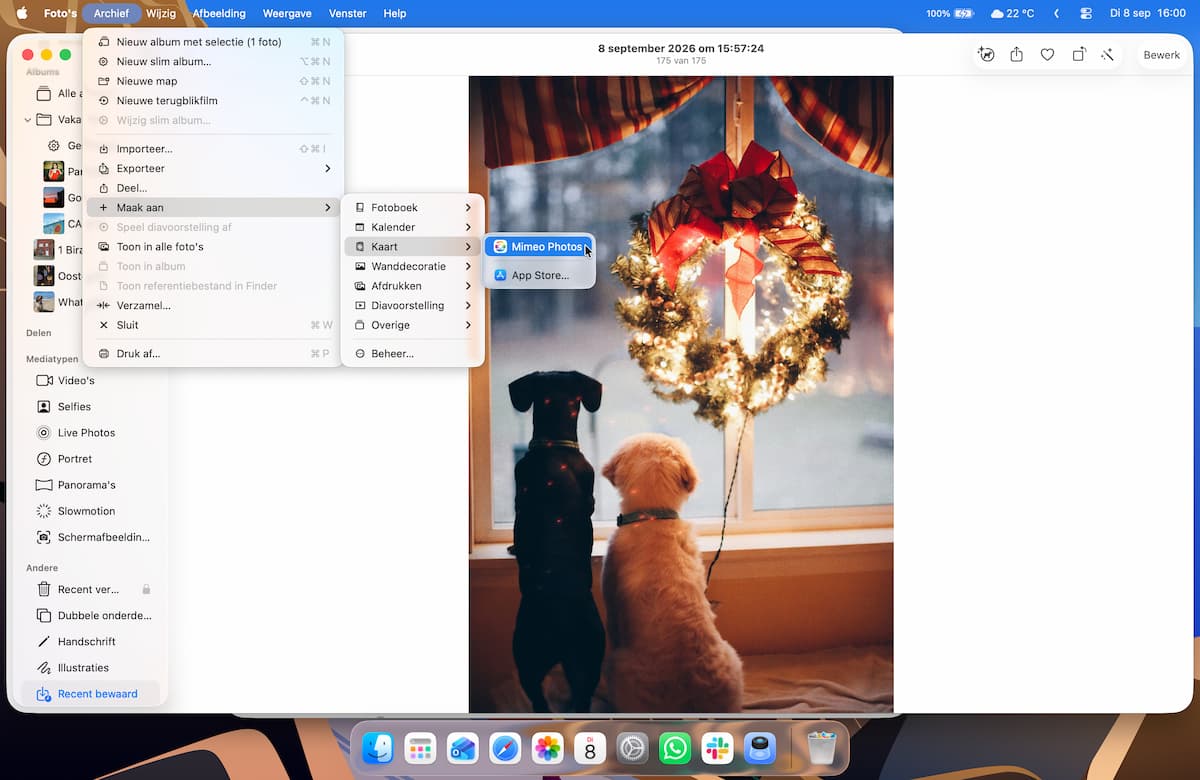Expand the Exporteer submenu
The height and width of the screenshot is (780, 1200).
215,169
